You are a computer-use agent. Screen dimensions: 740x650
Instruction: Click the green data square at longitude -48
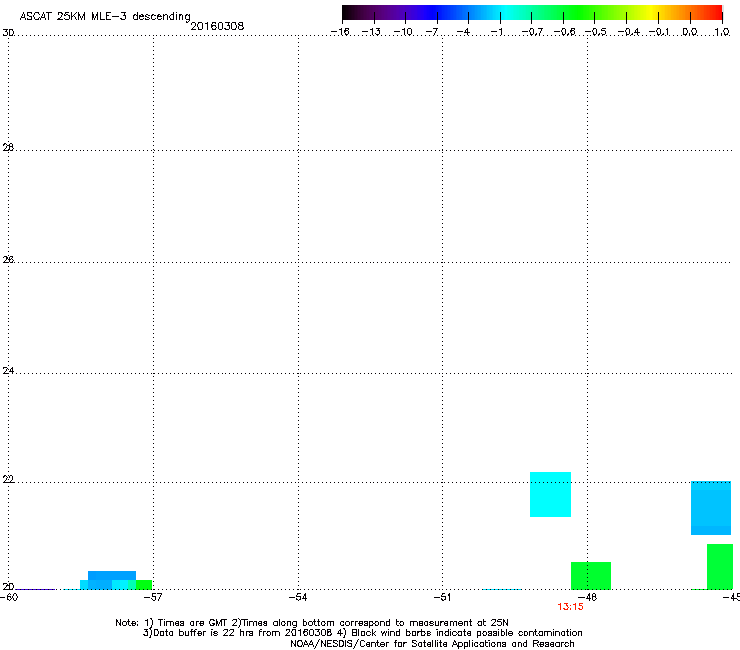(x=591, y=575)
